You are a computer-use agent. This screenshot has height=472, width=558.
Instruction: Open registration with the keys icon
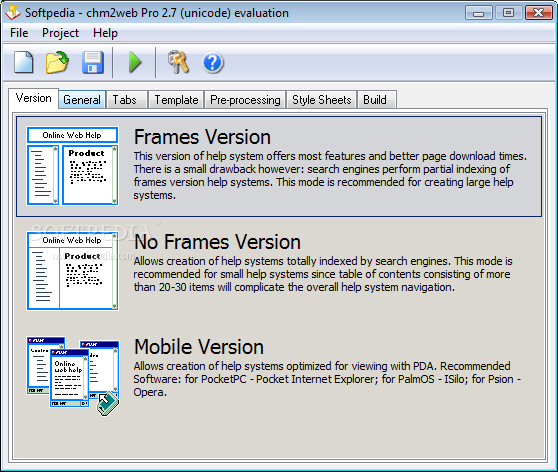coord(178,62)
